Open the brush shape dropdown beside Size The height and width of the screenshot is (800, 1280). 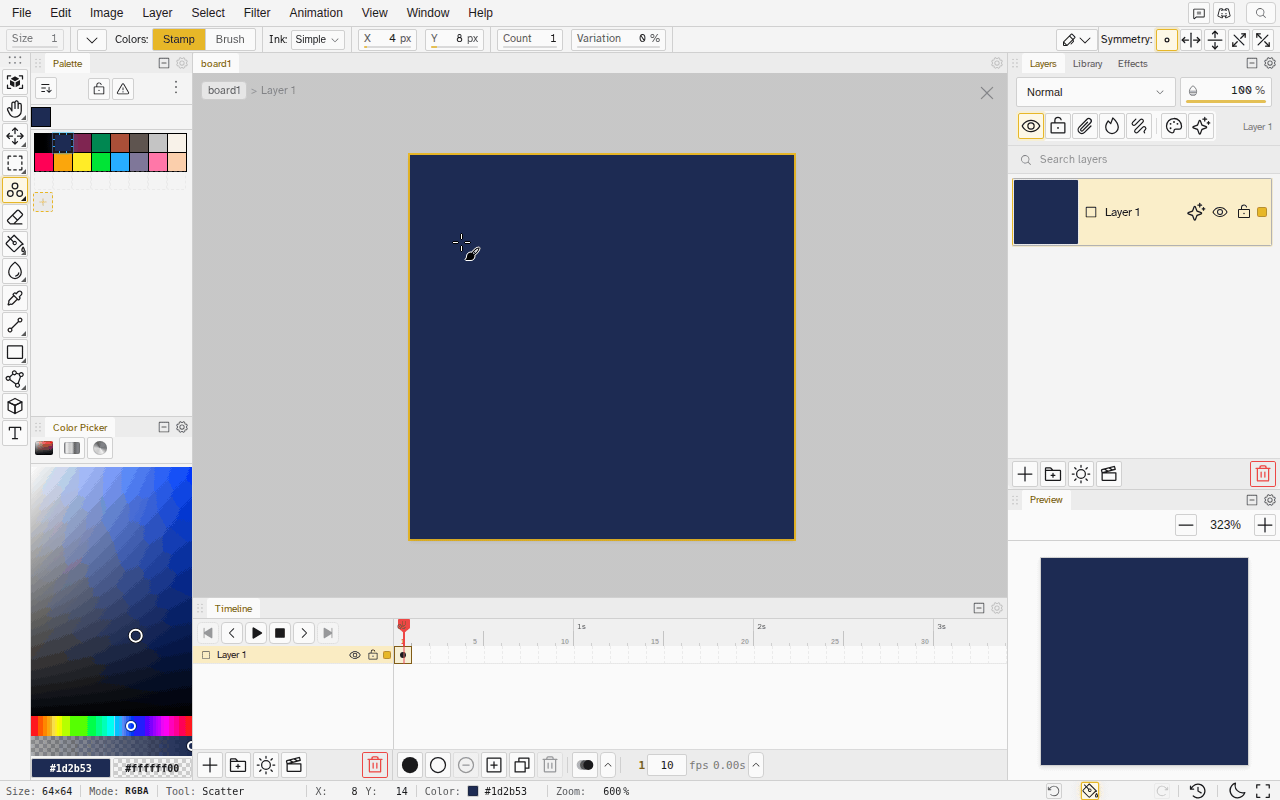click(92, 39)
